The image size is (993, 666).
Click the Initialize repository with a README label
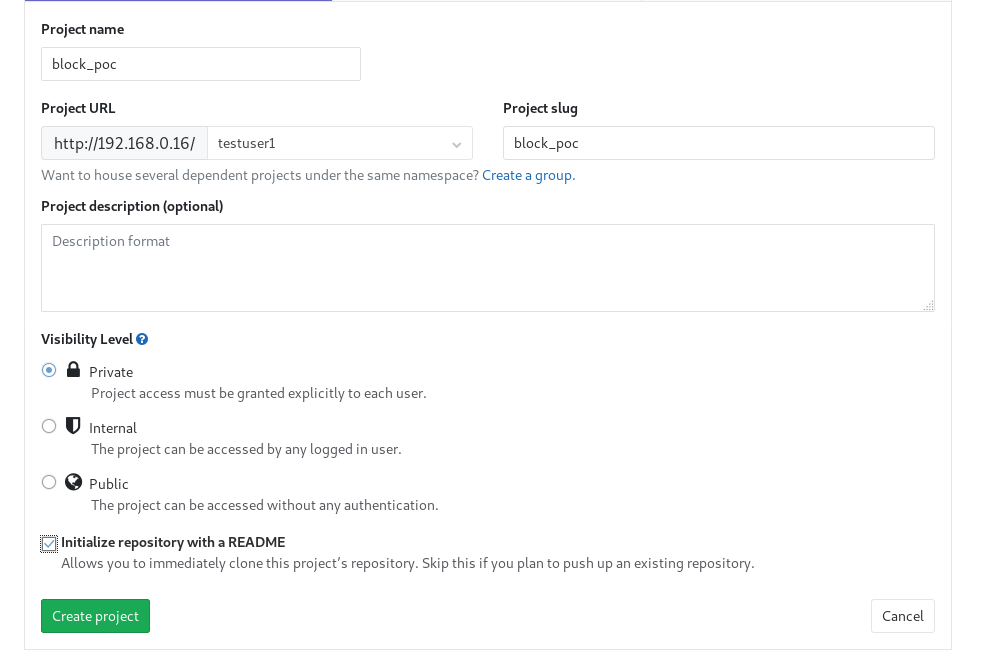174,543
